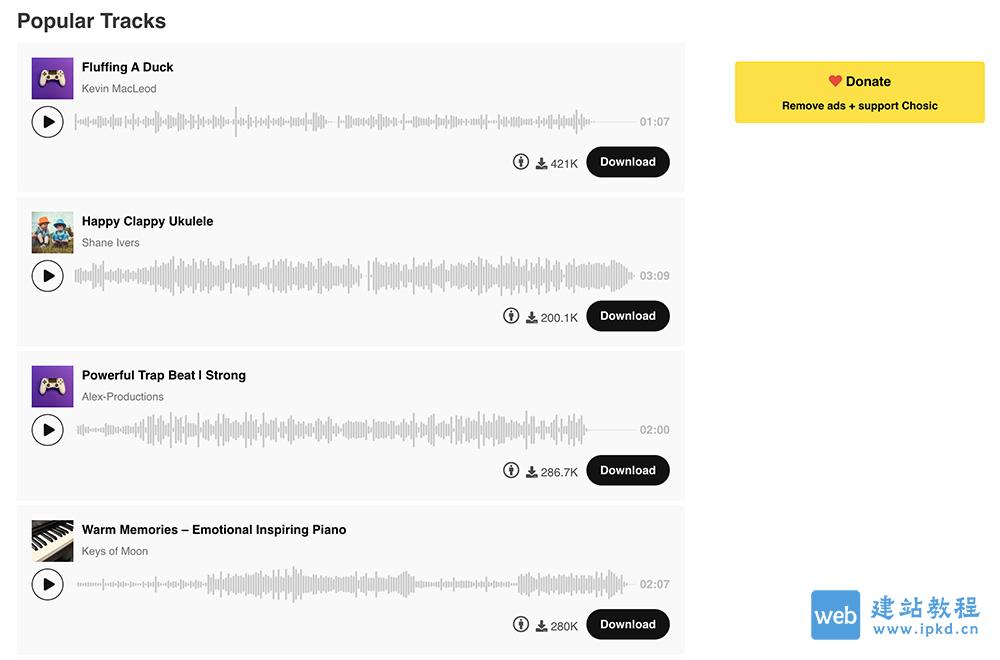Open Warm Memories track title link
The image size is (1000, 660).
point(214,530)
